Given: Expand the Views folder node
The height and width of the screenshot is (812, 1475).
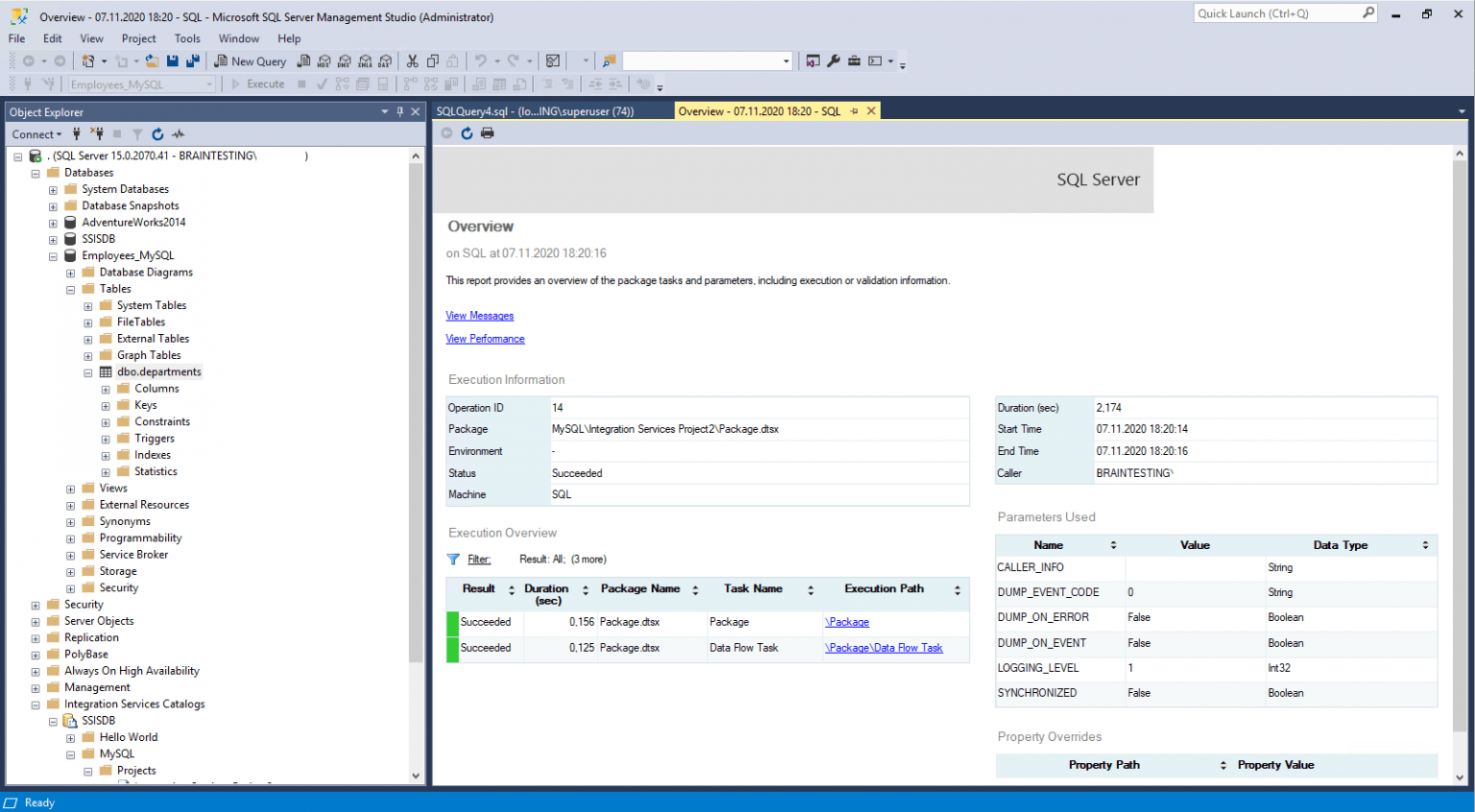Looking at the screenshot, I should [70, 489].
